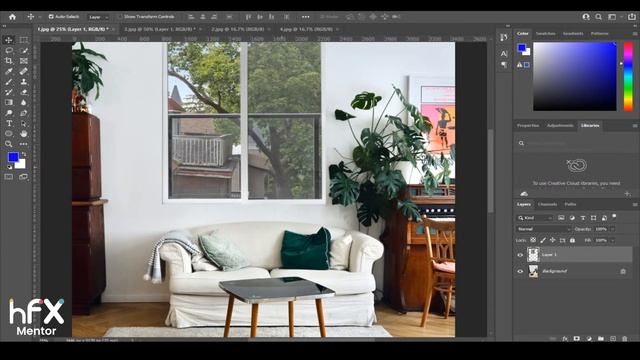Screen dimensions: 640x360
Task: Open the Opacity slider dropdown arrow
Action: click(612, 229)
